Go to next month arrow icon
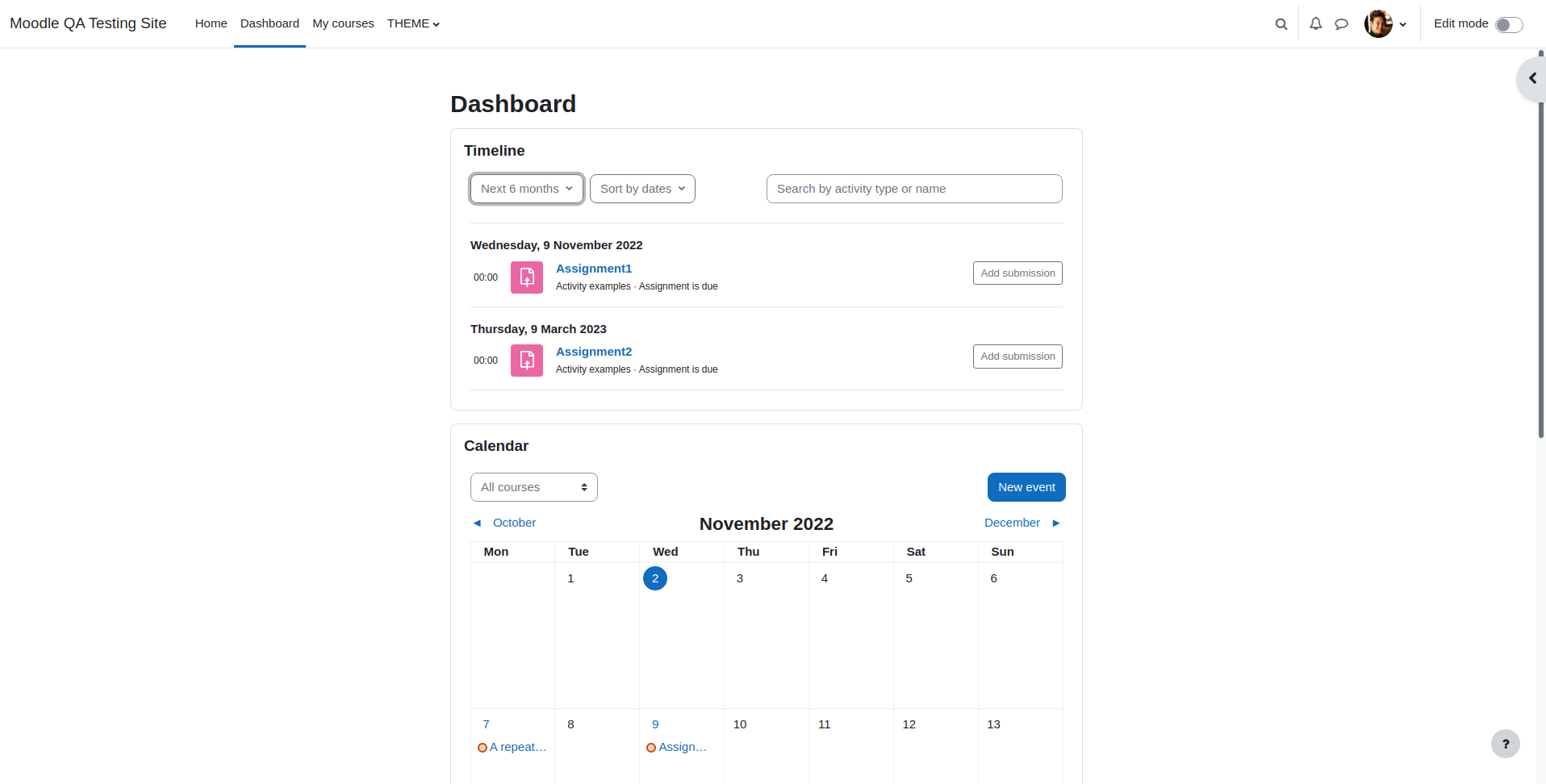Image resolution: width=1546 pixels, height=784 pixels. tap(1056, 523)
